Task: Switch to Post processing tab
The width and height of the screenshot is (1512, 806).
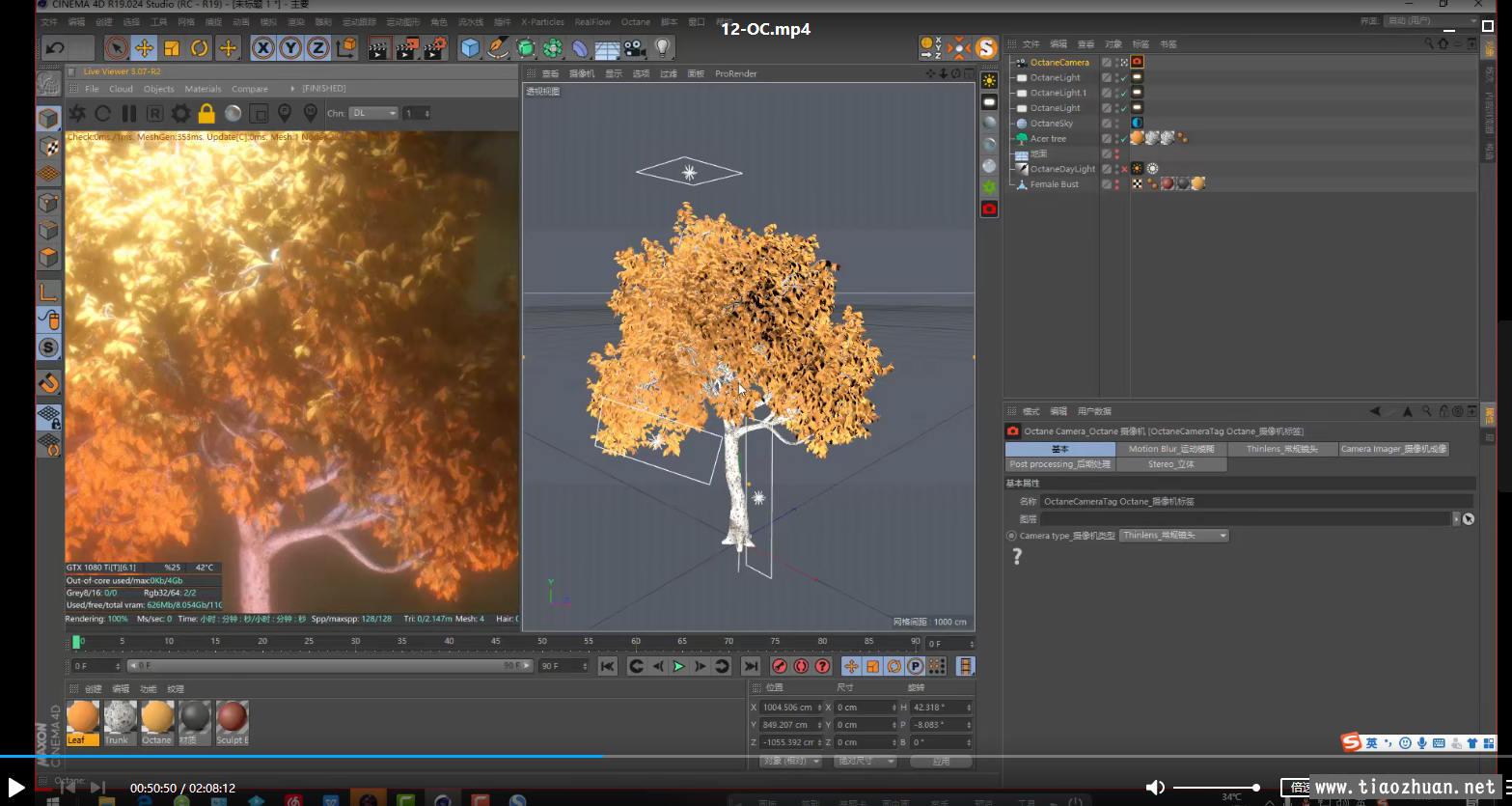Action: pos(1060,464)
